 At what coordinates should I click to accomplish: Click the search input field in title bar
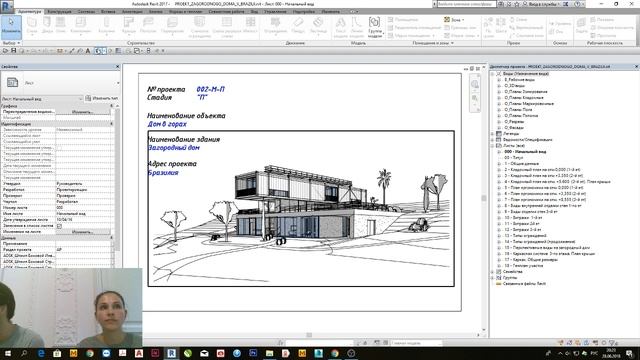point(467,4)
